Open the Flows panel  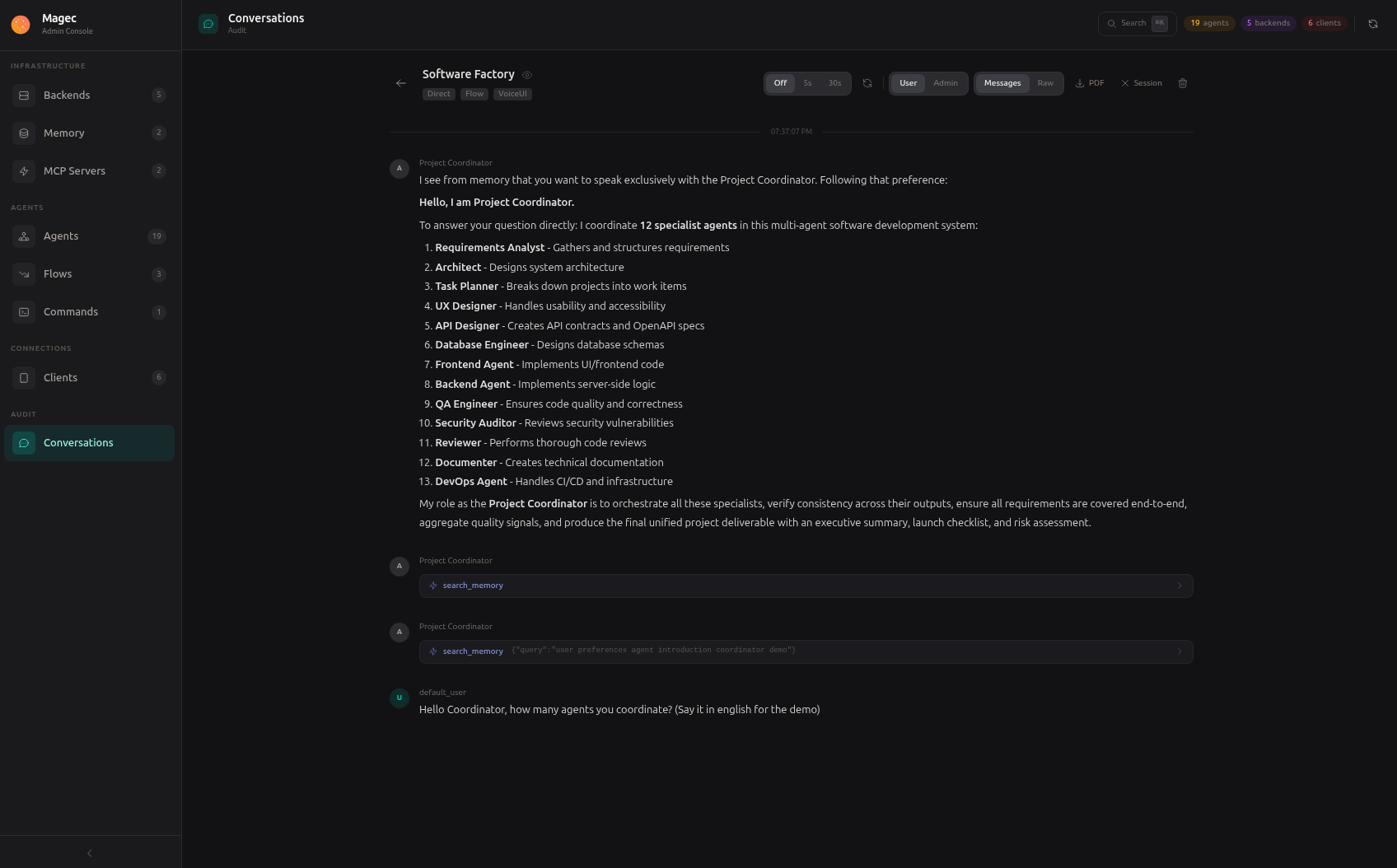point(57,273)
